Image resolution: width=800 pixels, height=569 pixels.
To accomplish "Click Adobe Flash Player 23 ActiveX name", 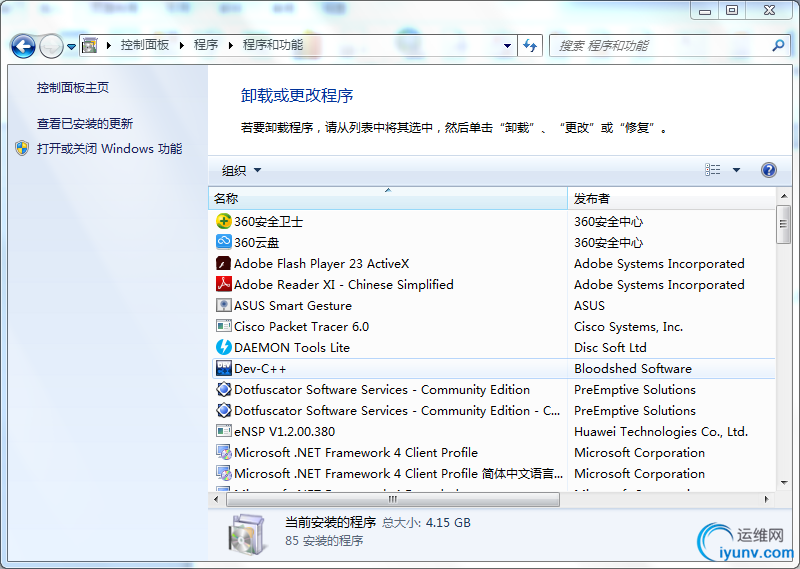I will (321, 263).
